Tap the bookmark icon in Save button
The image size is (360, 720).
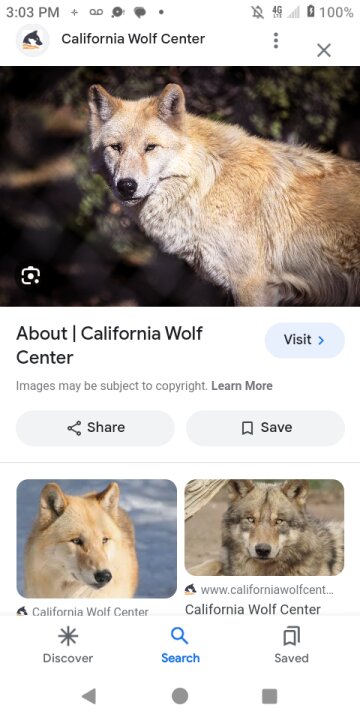[247, 428]
